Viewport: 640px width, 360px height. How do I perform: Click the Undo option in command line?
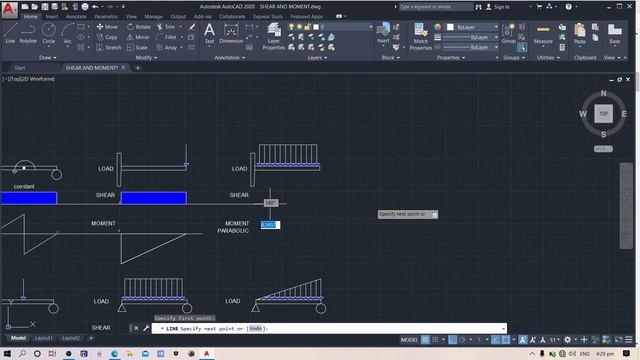(x=256, y=329)
